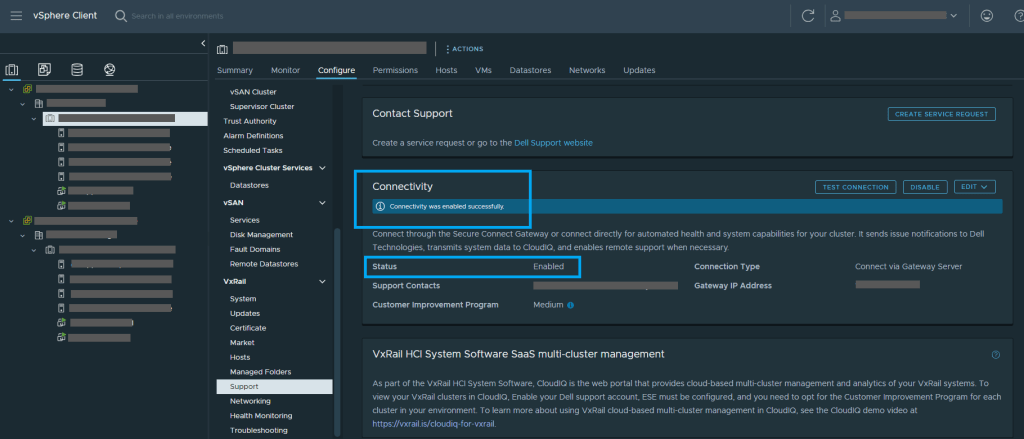1024x439 pixels.
Task: Click the Create Service Request button
Action: pos(941,115)
